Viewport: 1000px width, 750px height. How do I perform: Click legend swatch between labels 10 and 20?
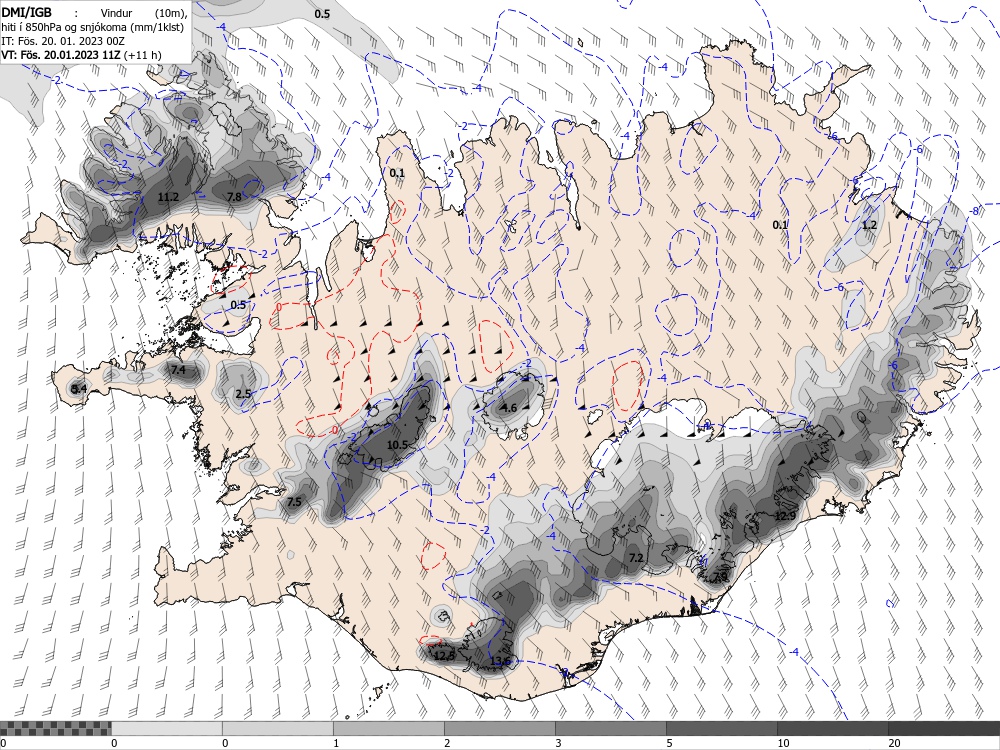[832, 728]
